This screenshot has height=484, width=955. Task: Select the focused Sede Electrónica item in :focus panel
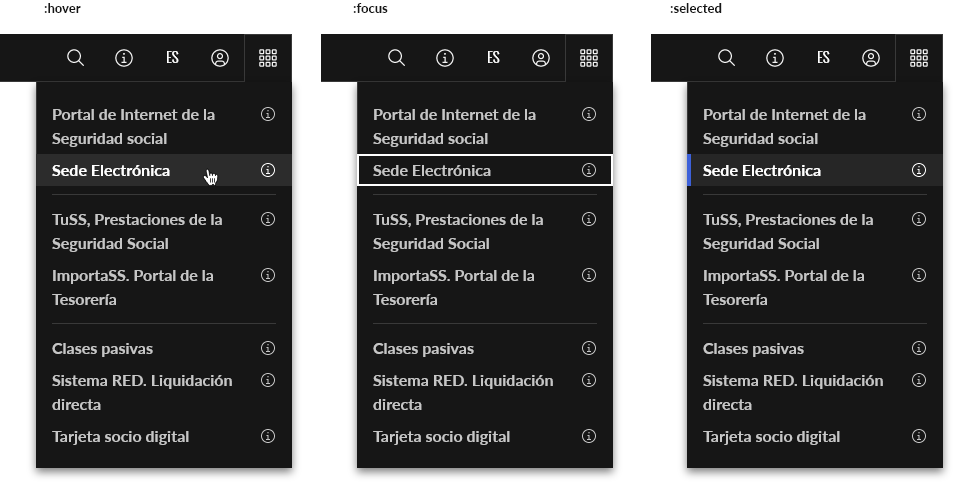tap(433, 170)
